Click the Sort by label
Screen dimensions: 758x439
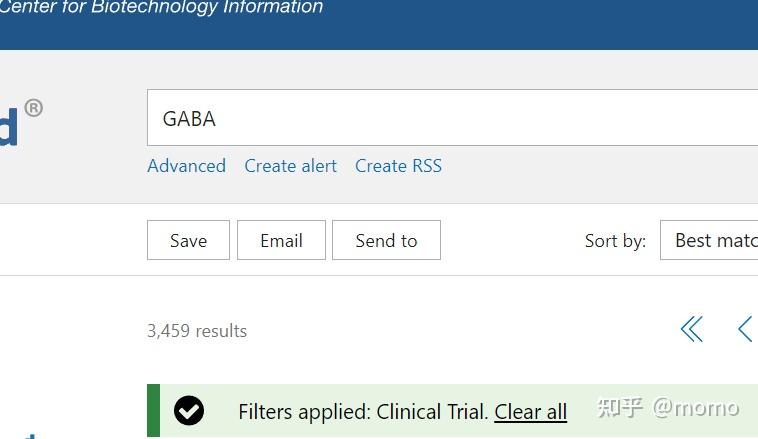[615, 241]
